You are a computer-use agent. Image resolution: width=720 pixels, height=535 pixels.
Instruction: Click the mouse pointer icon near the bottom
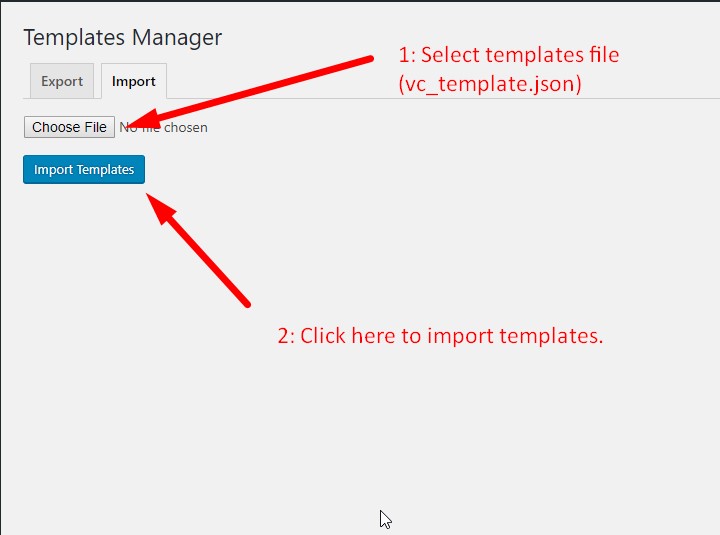(385, 519)
